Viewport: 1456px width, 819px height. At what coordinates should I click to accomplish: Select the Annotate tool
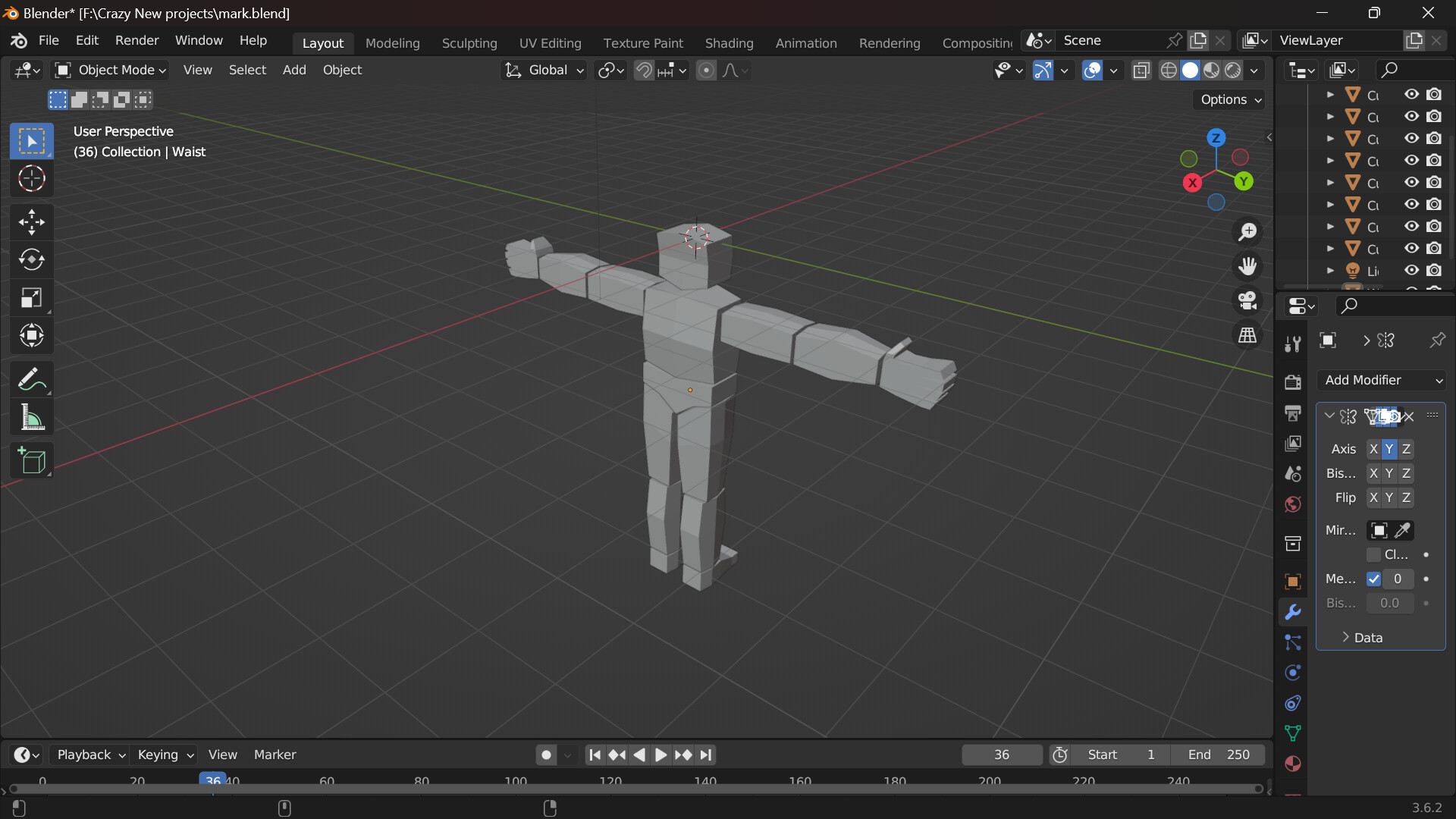click(31, 378)
